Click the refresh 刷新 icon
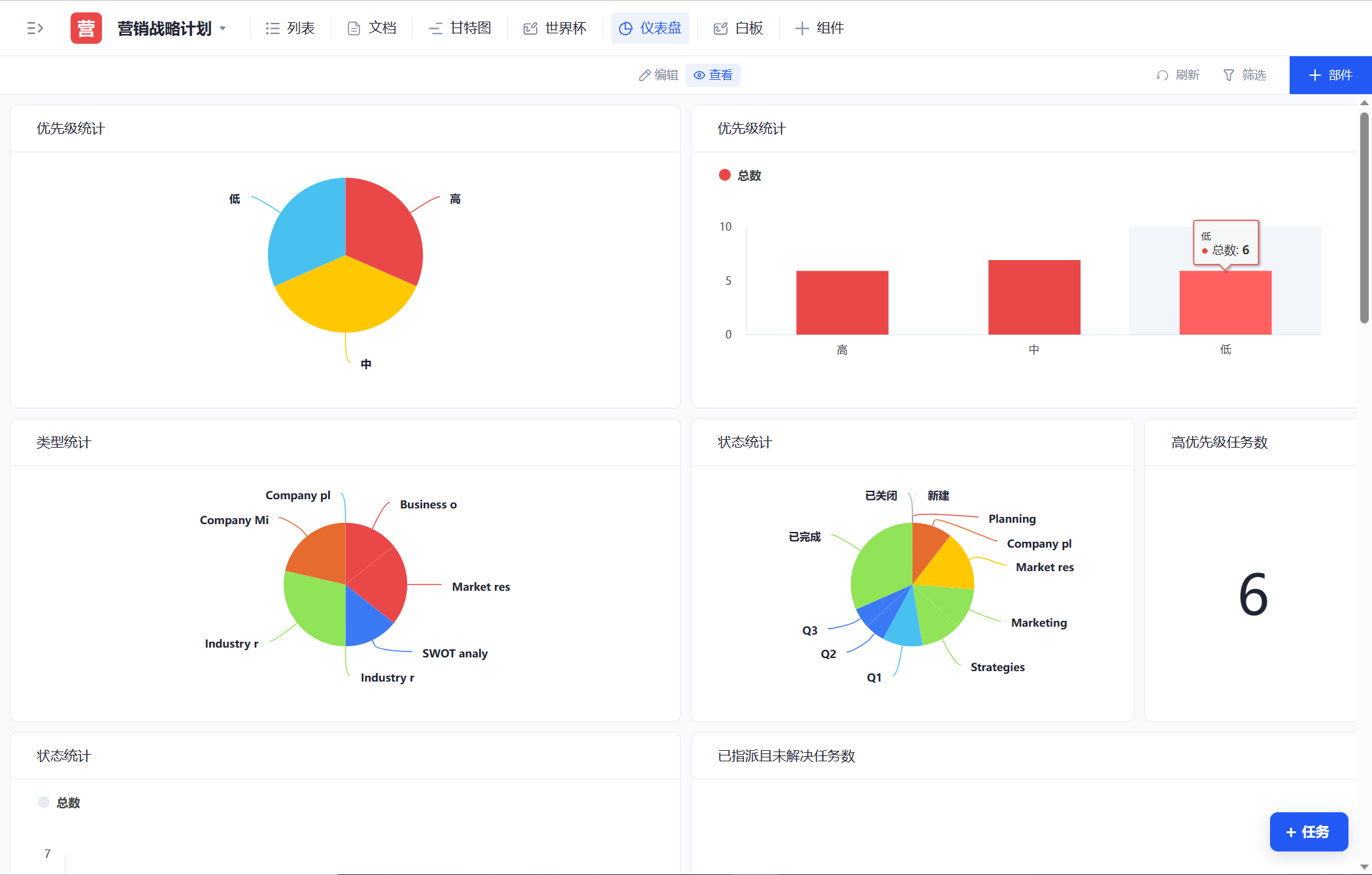Screen dimensions: 1372x875 pos(1162,75)
